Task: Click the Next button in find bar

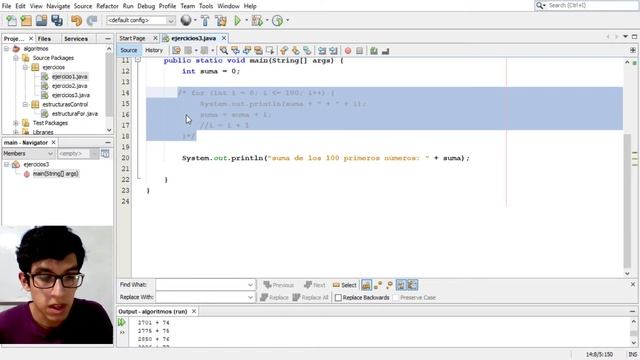Action: (314, 285)
